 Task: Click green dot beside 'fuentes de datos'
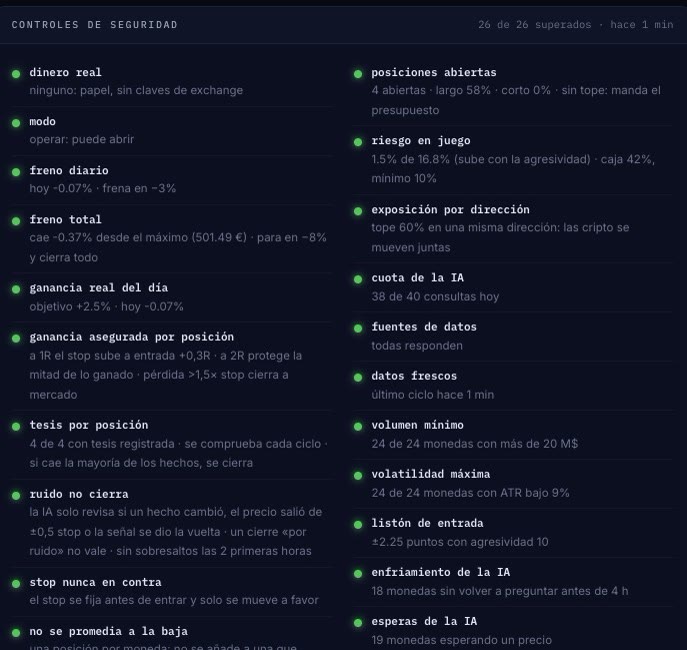coord(358,328)
